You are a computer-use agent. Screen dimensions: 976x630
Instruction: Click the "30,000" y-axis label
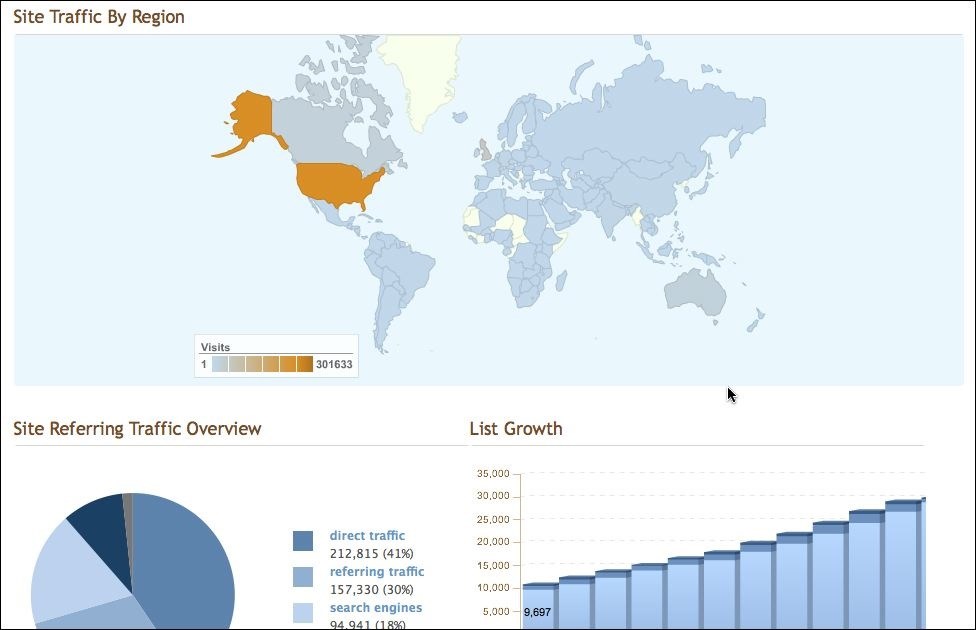(x=493, y=496)
